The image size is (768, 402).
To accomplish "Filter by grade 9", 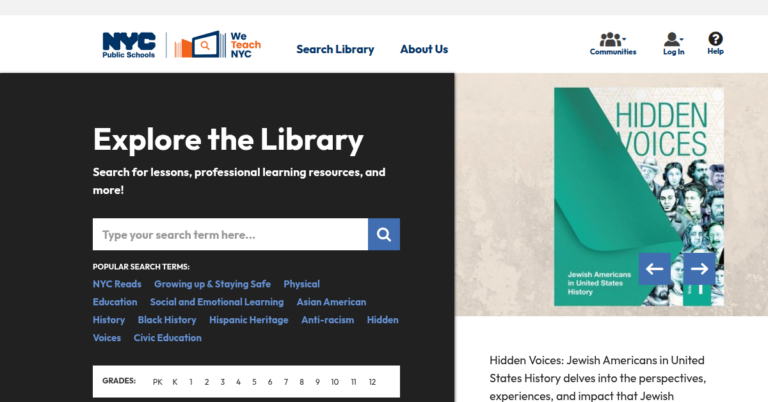I will click(x=317, y=382).
